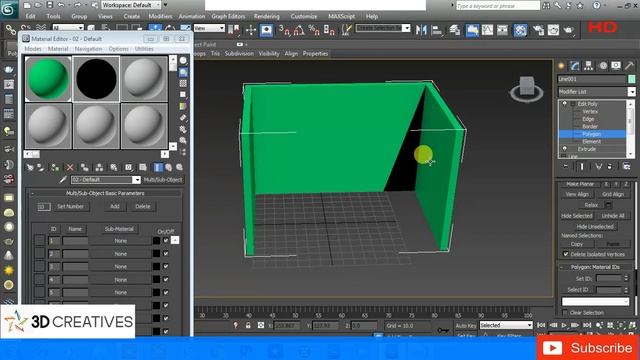Toggle On/Off checkbox for sub-material ID 5
Screen dimensions: 640x360
[166, 292]
